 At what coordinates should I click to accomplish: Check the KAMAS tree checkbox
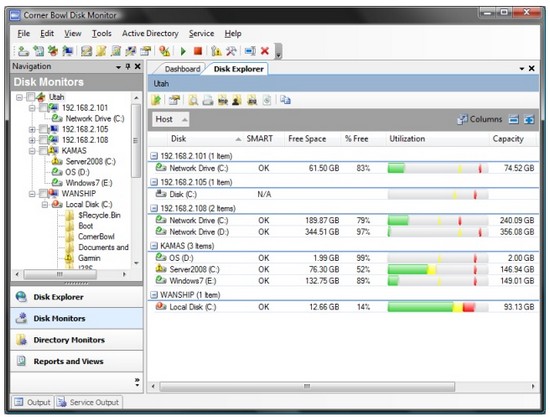tap(43, 151)
